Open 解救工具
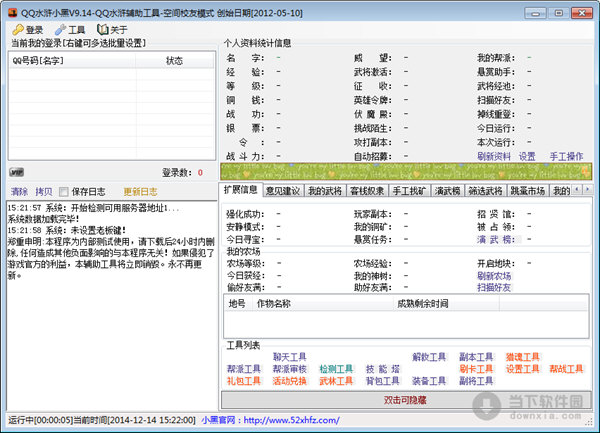This screenshot has height=433, width=600. [x=429, y=357]
